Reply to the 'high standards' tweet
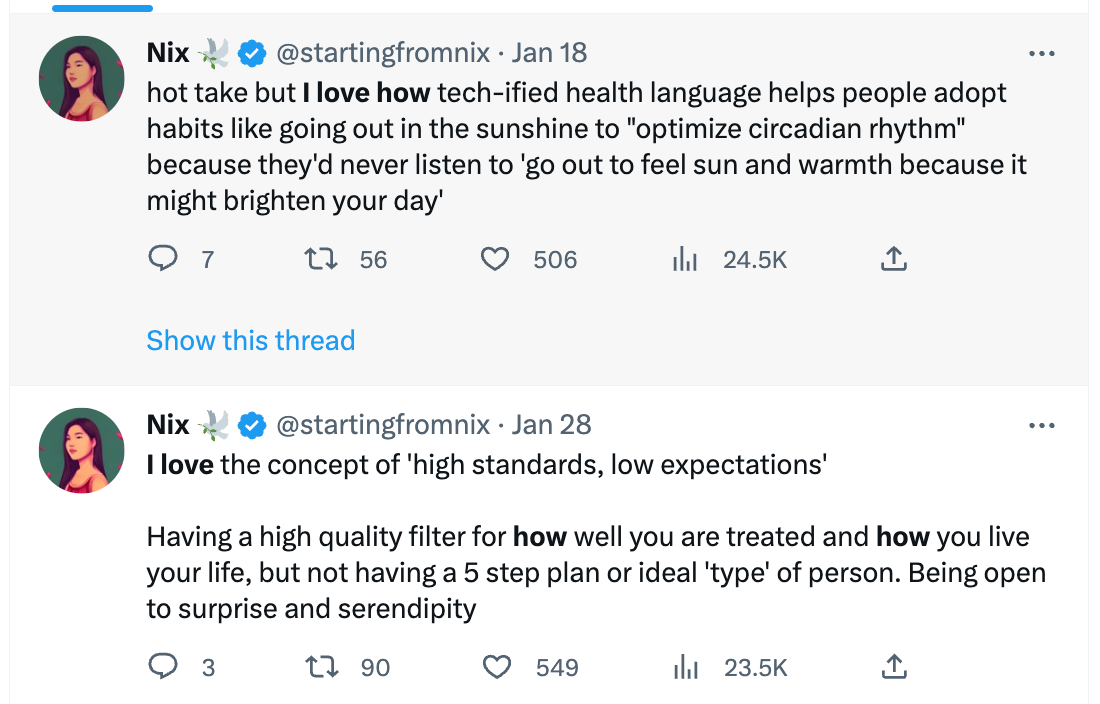This screenshot has height=704, width=1100. pyautogui.click(x=162, y=667)
